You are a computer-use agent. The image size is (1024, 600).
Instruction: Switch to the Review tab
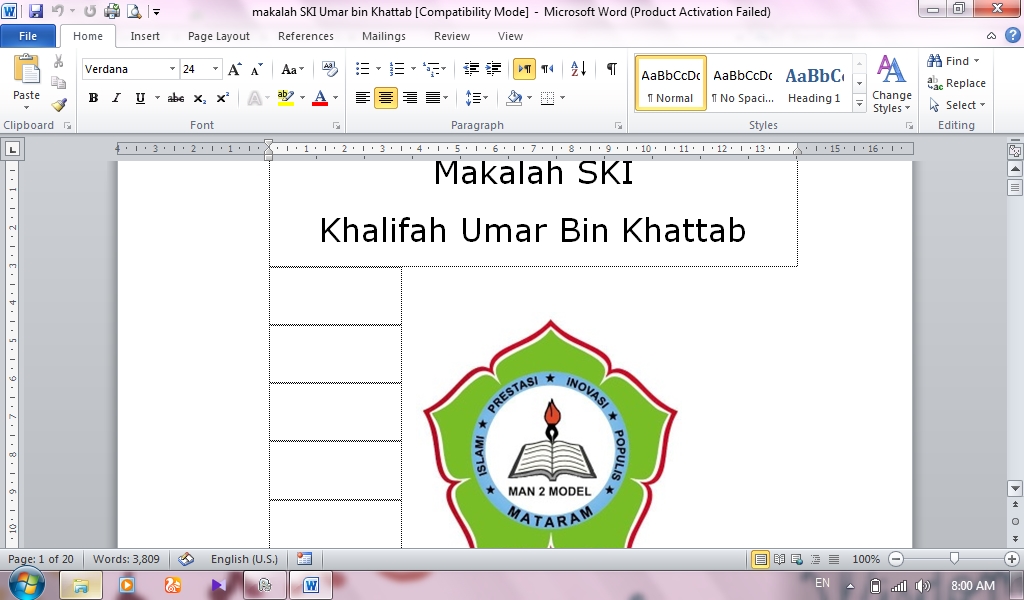tap(452, 36)
